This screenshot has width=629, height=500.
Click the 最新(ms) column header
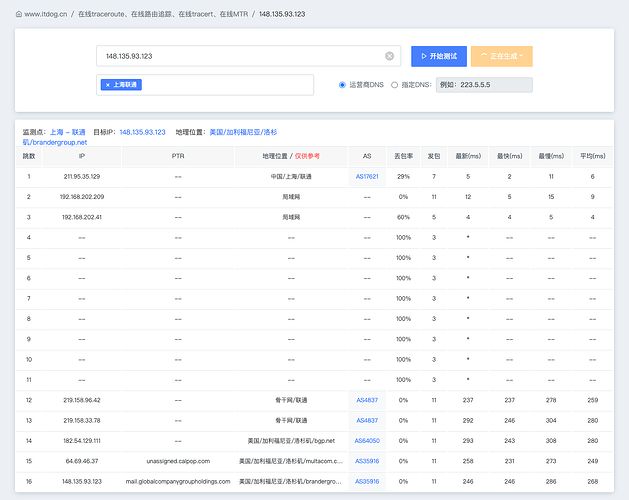click(x=468, y=156)
